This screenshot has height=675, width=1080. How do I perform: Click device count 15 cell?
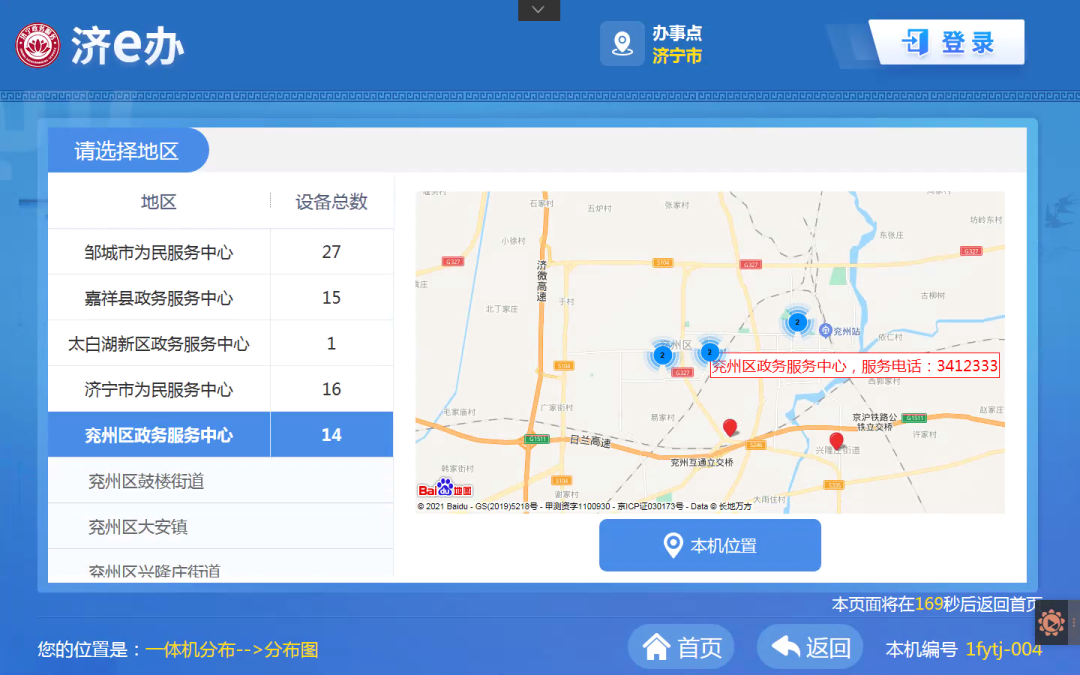[x=331, y=298]
